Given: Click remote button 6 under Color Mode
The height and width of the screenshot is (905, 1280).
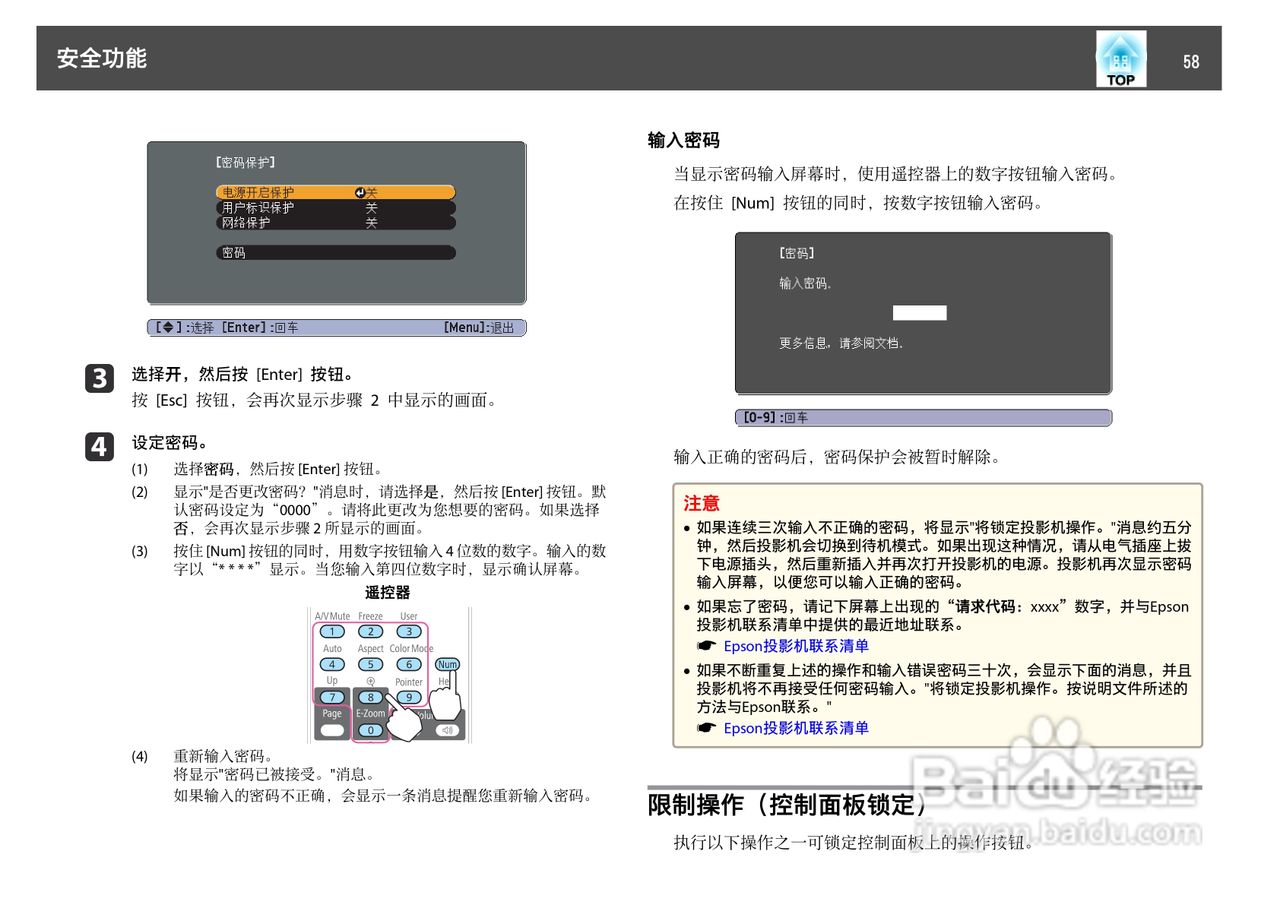Looking at the screenshot, I should coord(409,664).
